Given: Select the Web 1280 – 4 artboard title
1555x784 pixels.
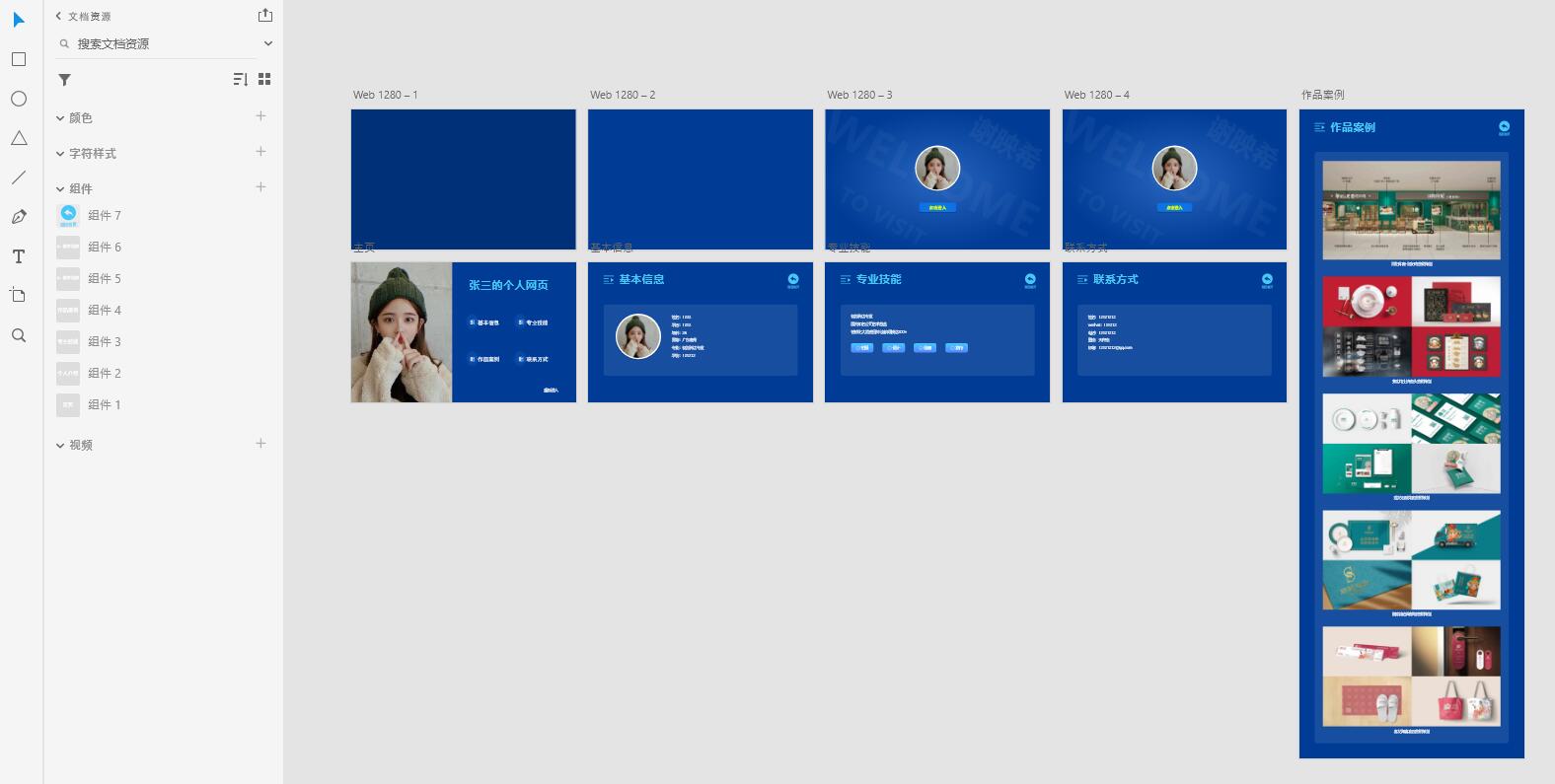Looking at the screenshot, I should coord(1097,95).
